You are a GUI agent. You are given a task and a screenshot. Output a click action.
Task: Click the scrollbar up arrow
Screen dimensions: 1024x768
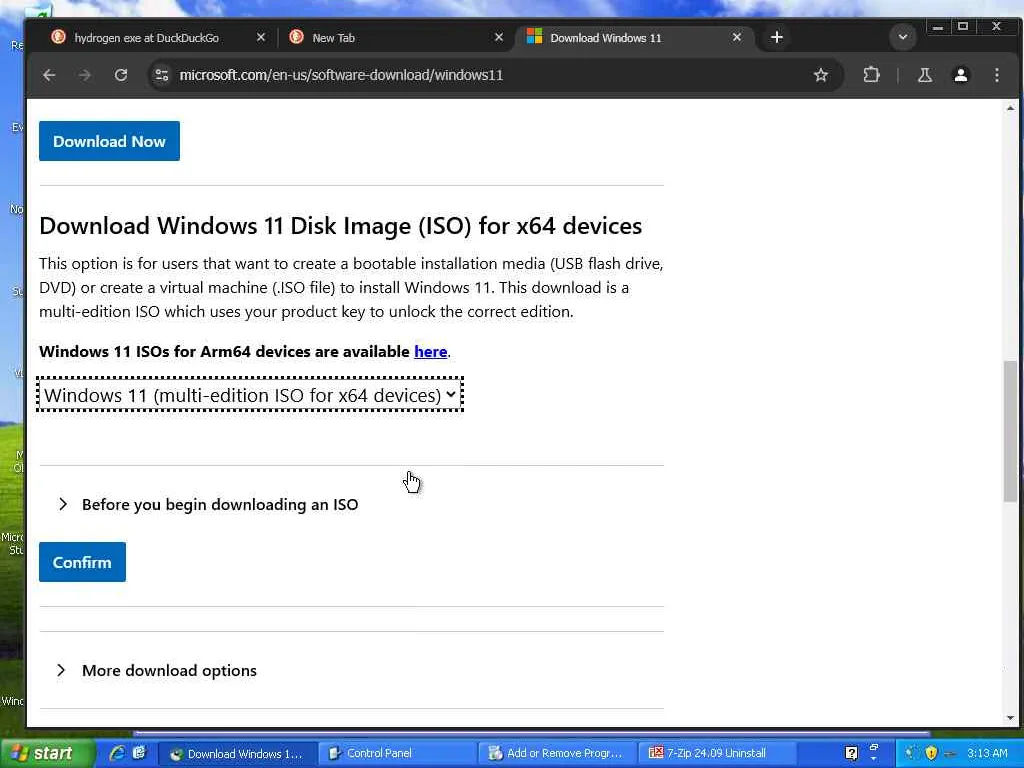point(1010,108)
